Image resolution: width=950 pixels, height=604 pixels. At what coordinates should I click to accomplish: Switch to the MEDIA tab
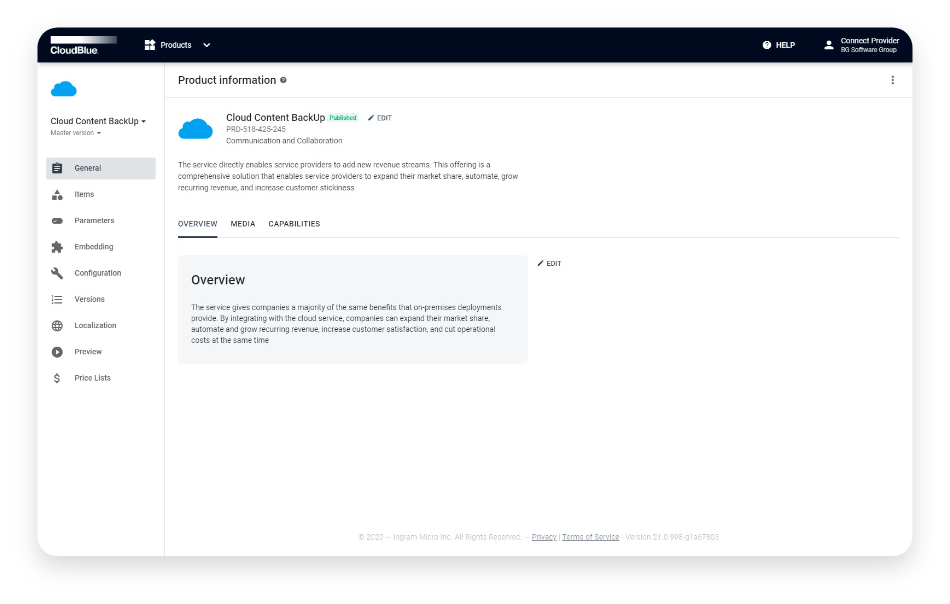[x=243, y=224]
